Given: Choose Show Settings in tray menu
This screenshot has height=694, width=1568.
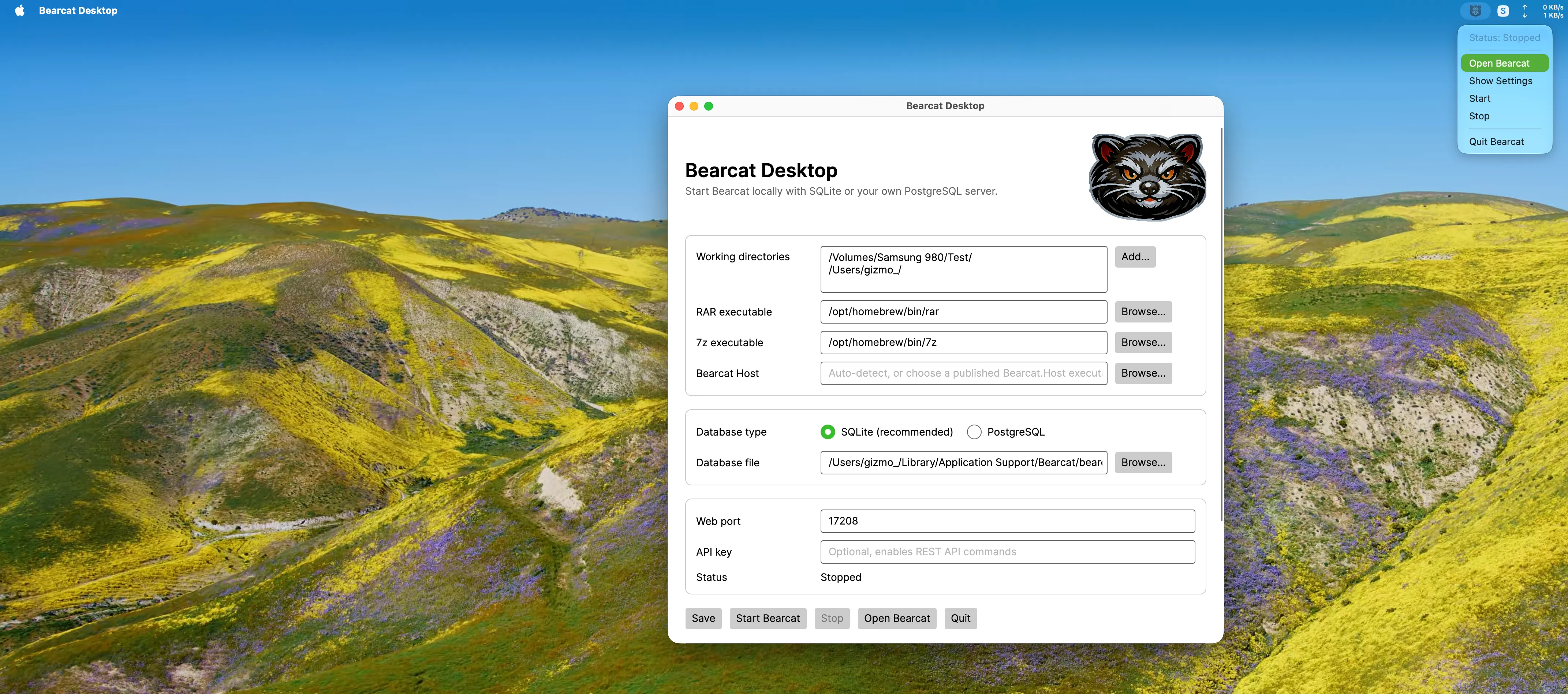Looking at the screenshot, I should (1504, 81).
